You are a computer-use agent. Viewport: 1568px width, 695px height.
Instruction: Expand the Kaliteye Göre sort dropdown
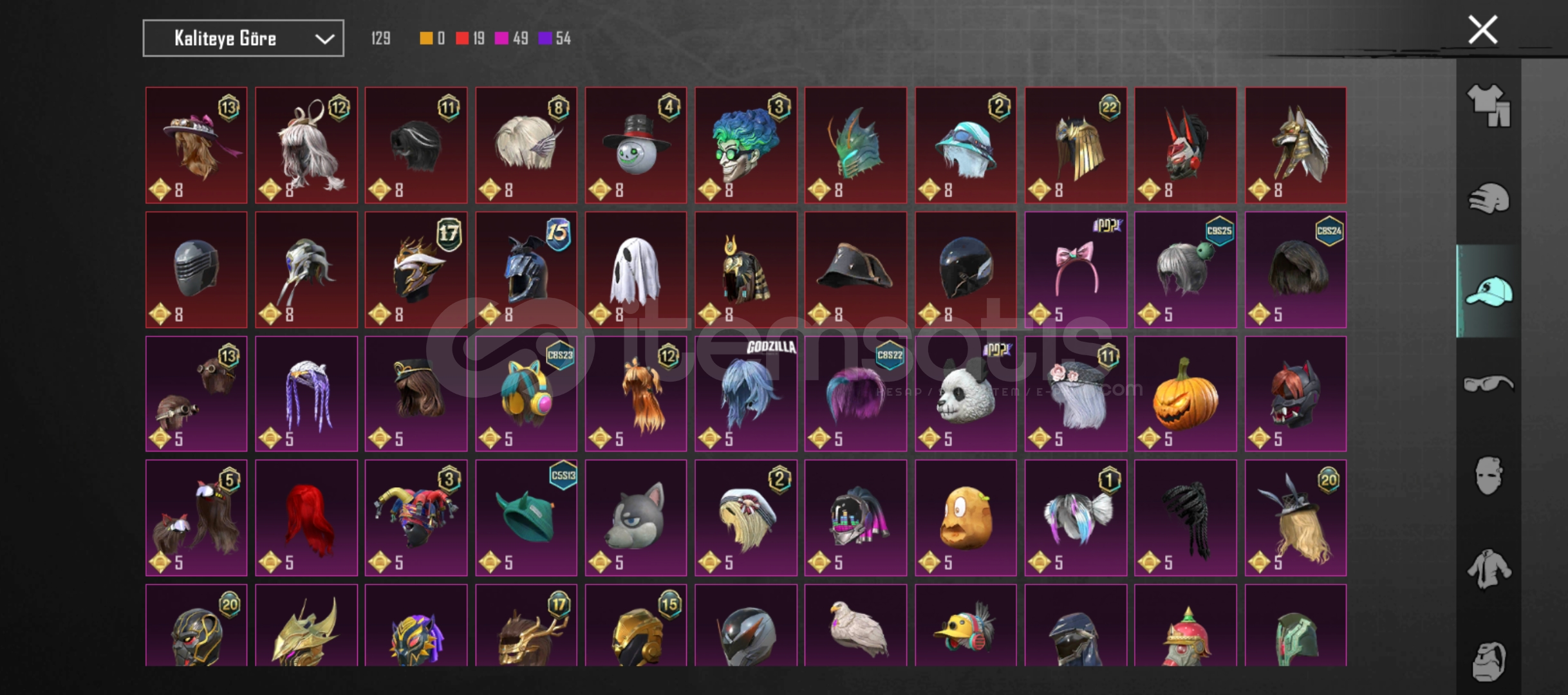[243, 39]
